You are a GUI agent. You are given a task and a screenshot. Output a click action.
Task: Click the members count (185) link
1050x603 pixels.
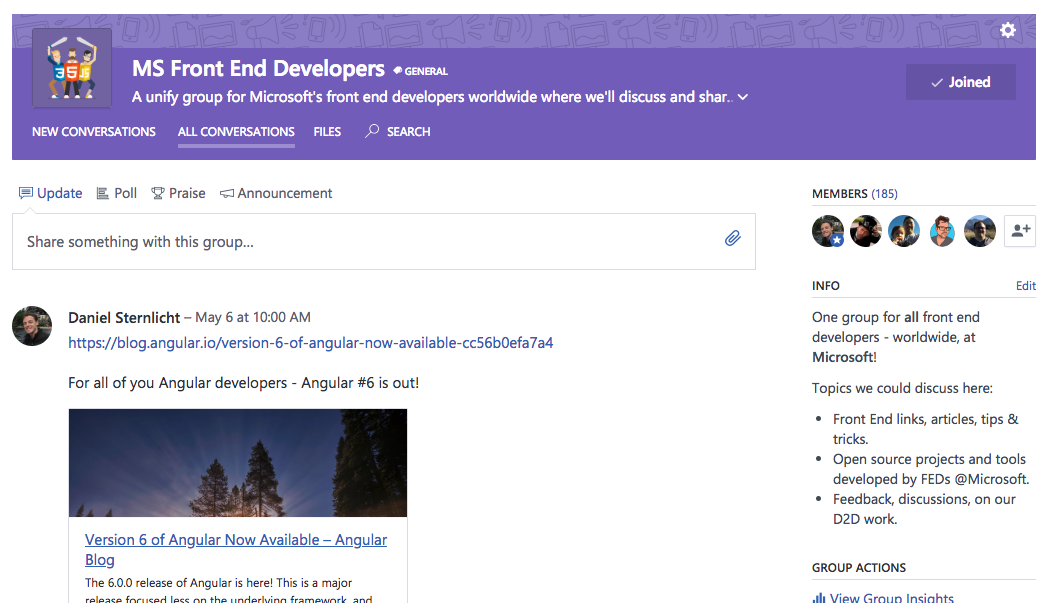(x=884, y=194)
